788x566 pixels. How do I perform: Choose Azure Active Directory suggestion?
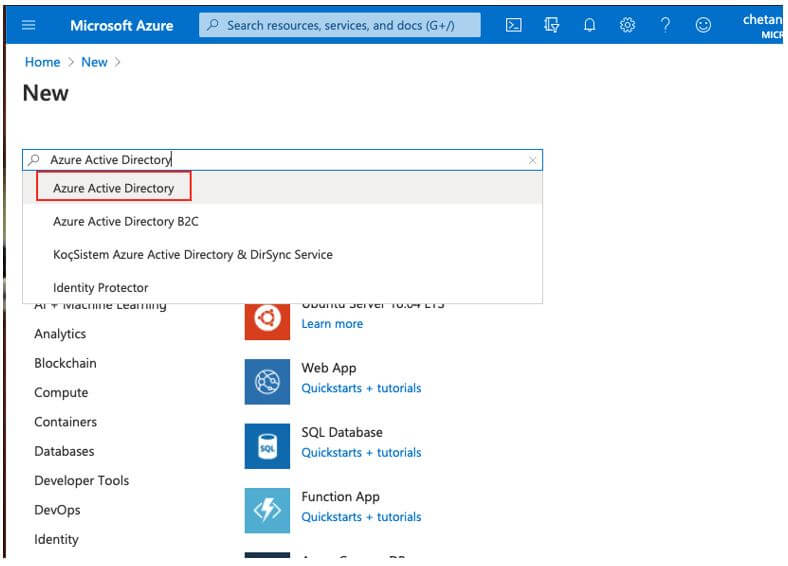(x=113, y=188)
